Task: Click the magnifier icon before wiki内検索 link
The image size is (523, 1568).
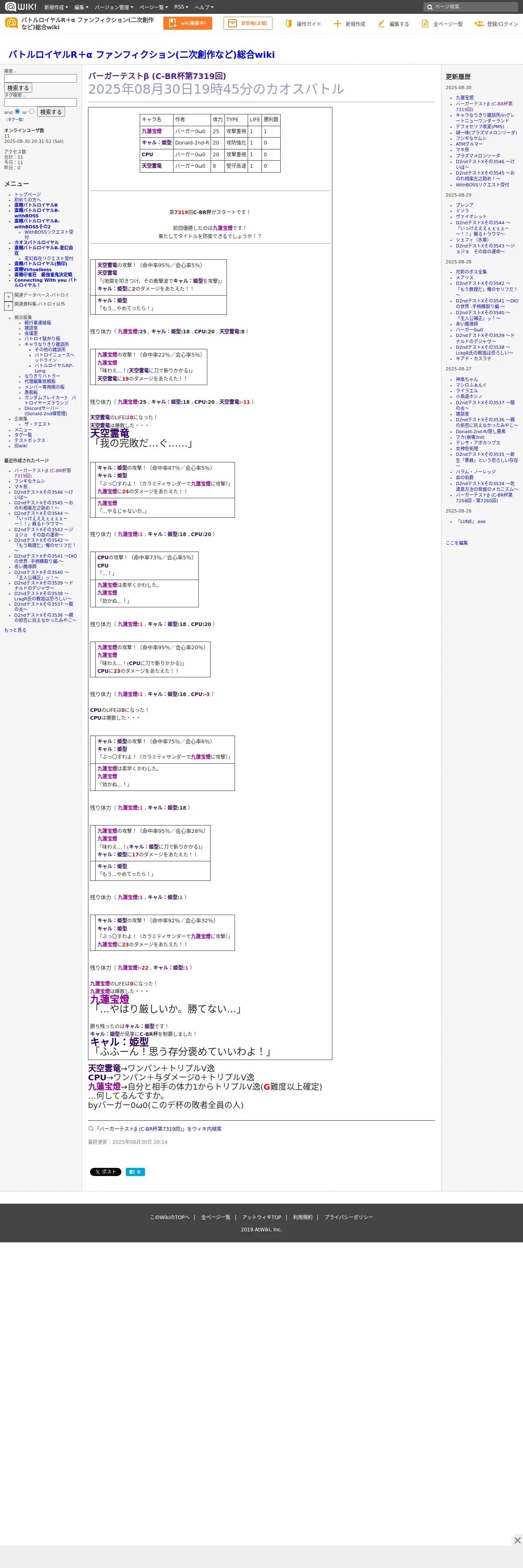Action: click(91, 1128)
